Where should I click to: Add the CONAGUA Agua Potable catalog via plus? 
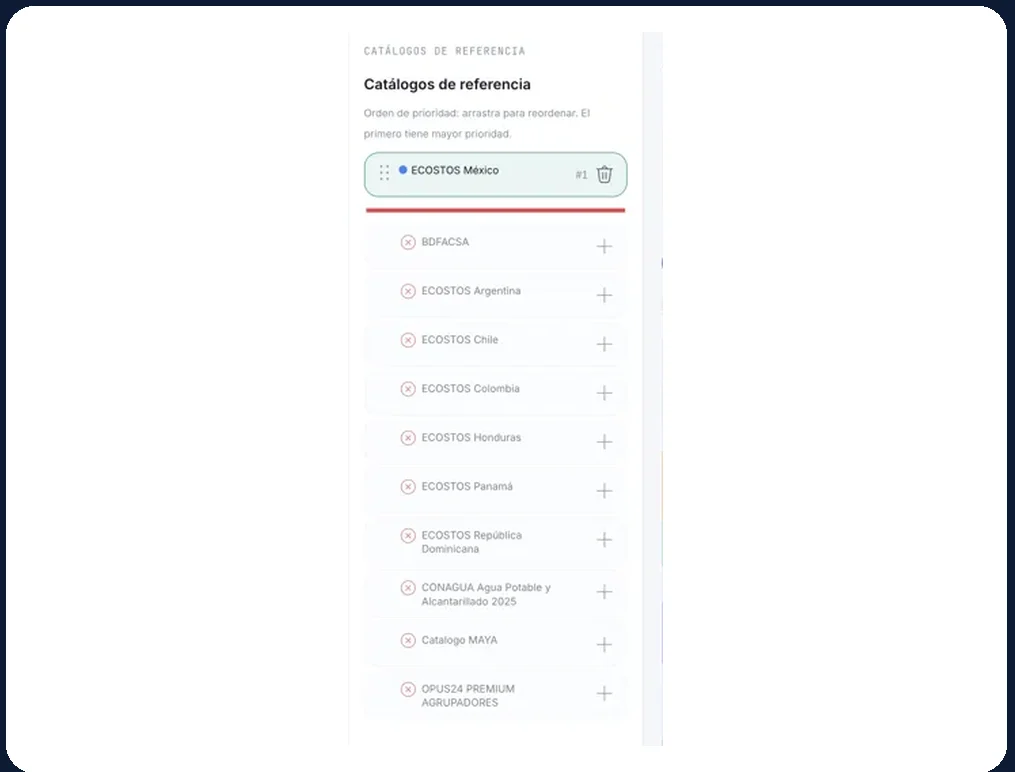[604, 592]
